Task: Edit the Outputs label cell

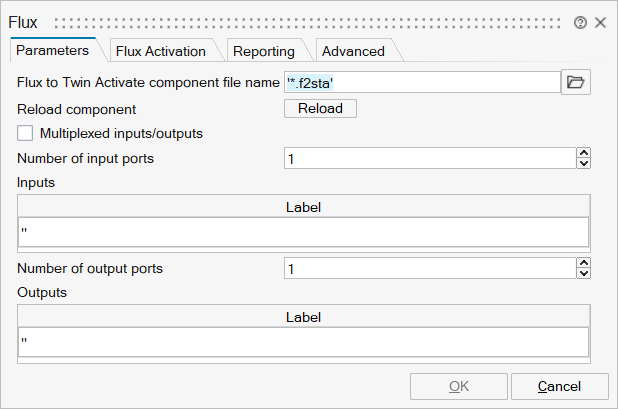Action: point(303,342)
